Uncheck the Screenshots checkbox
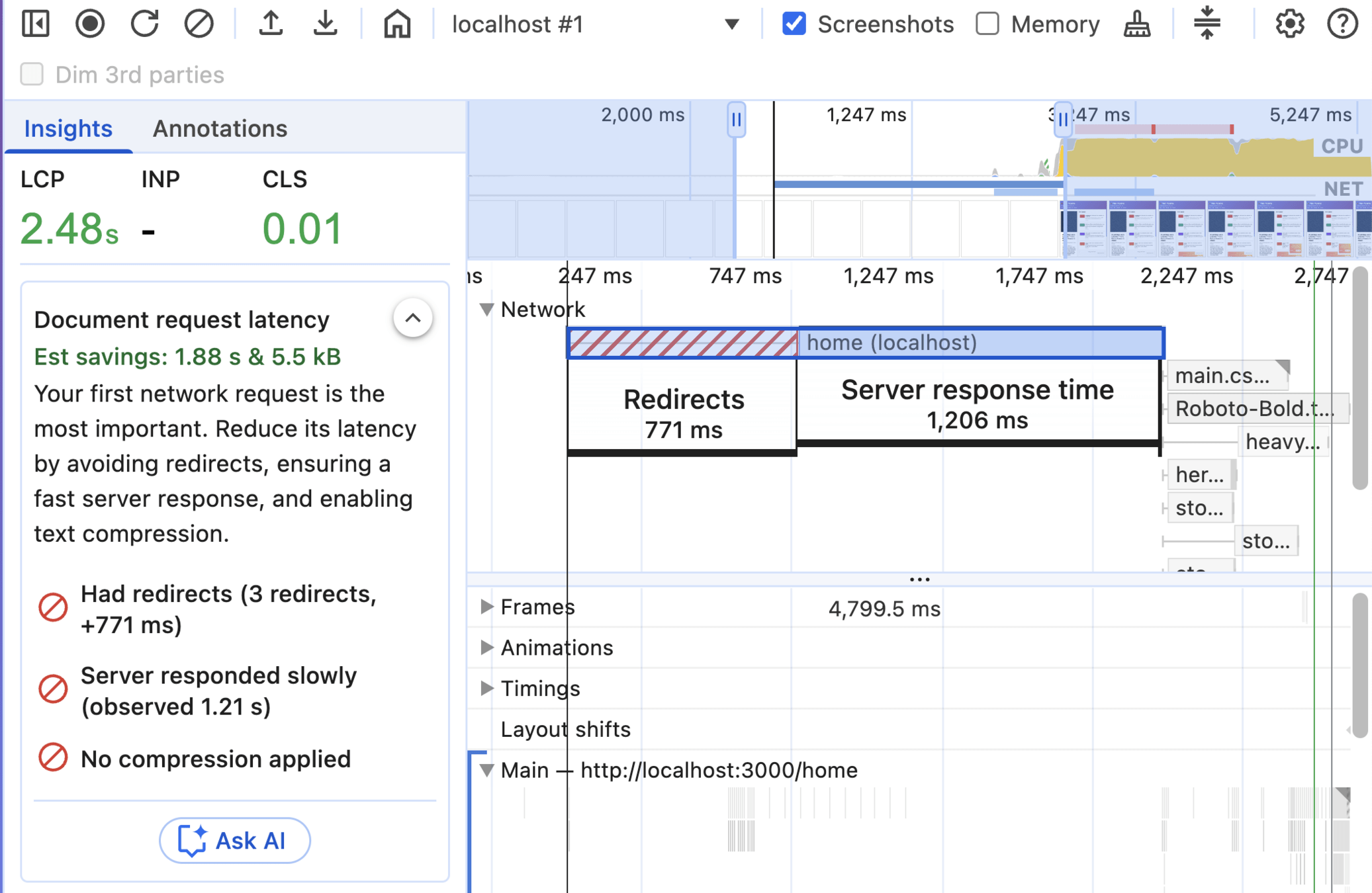Image resolution: width=1372 pixels, height=893 pixels. [x=794, y=24]
